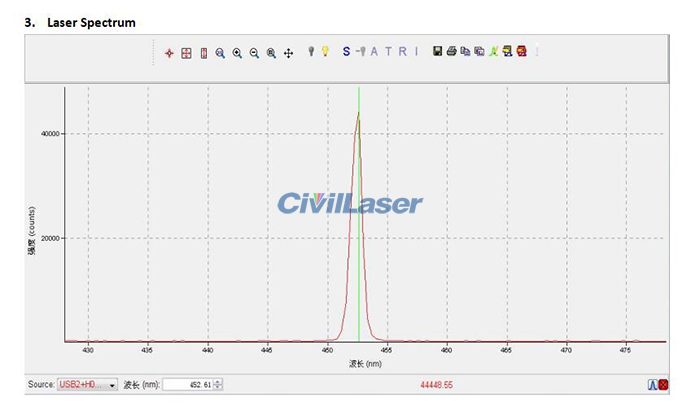Screen dimensions: 700x406
Task: Click the wavelength spinner down arrow
Action: tap(217, 387)
